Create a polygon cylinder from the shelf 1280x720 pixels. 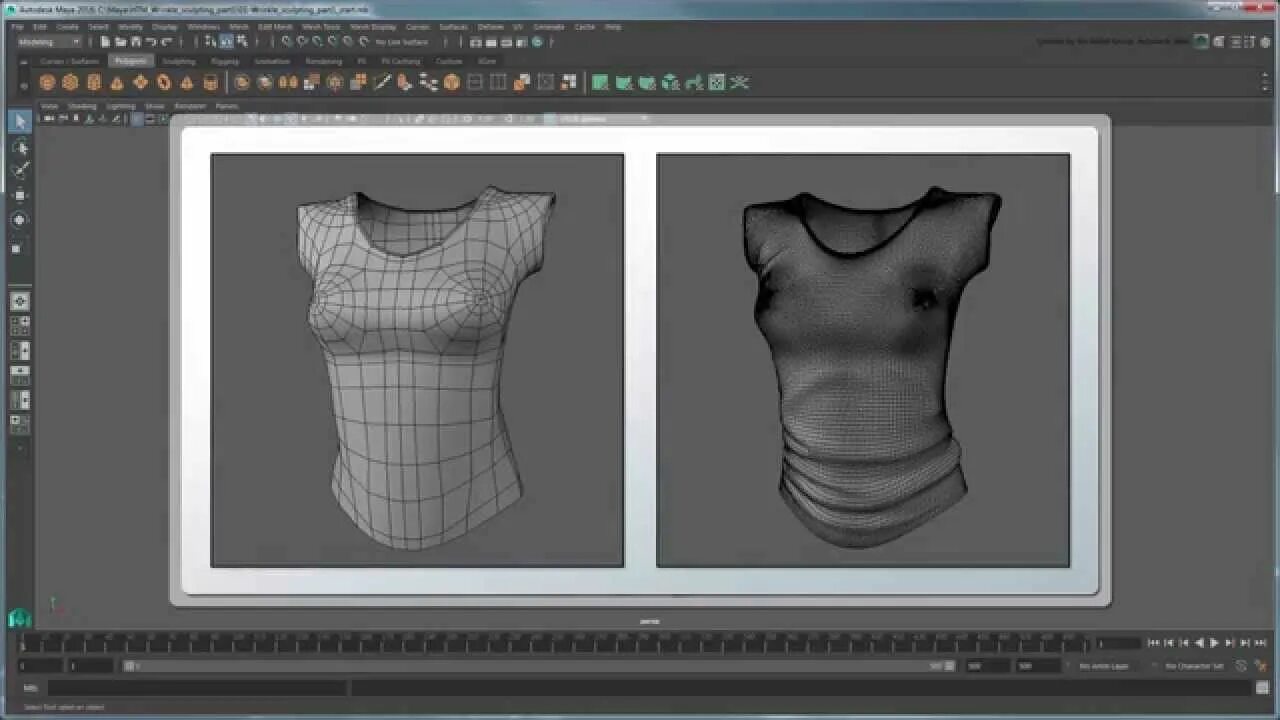[x=94, y=82]
